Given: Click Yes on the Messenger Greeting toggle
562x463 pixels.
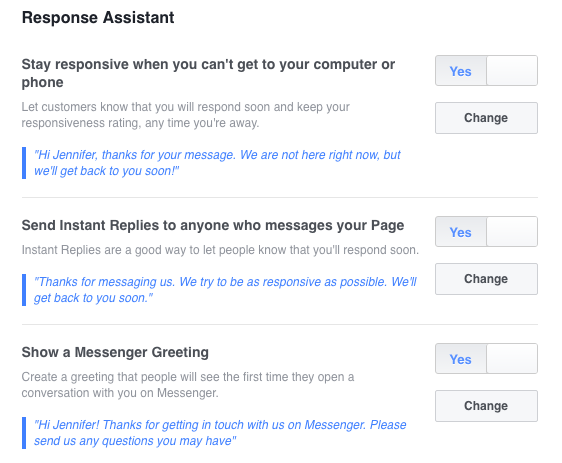Looking at the screenshot, I should [x=461, y=359].
